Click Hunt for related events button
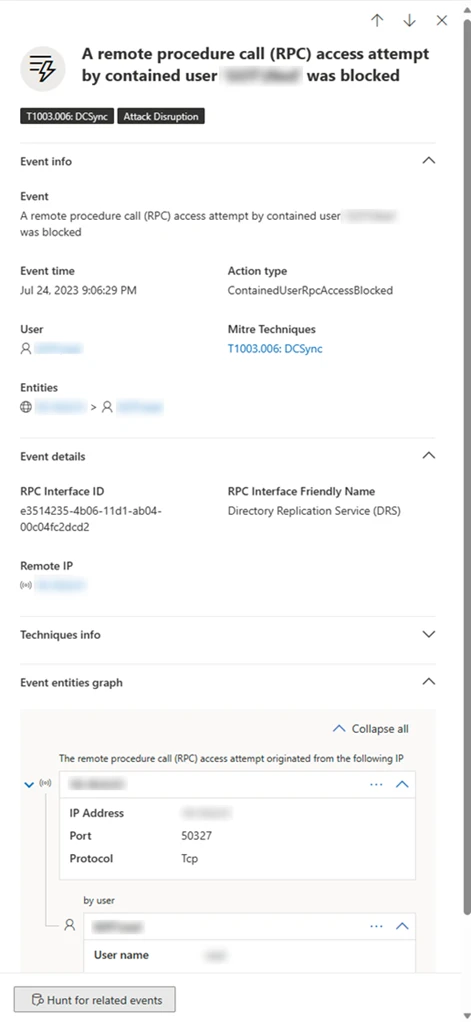This screenshot has height=1022, width=471. (x=95, y=999)
